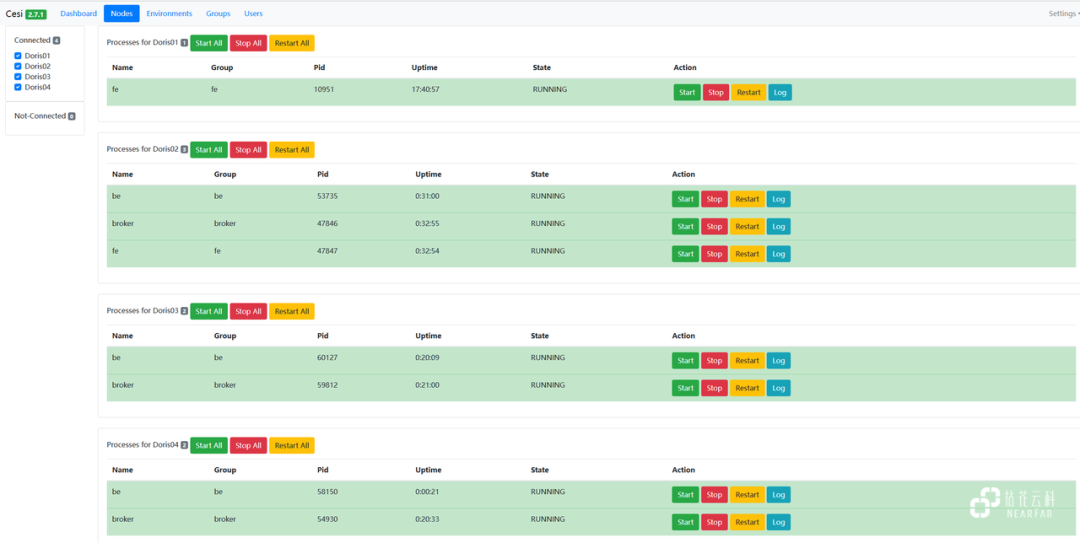Restart all processes on Doris03

click(292, 311)
